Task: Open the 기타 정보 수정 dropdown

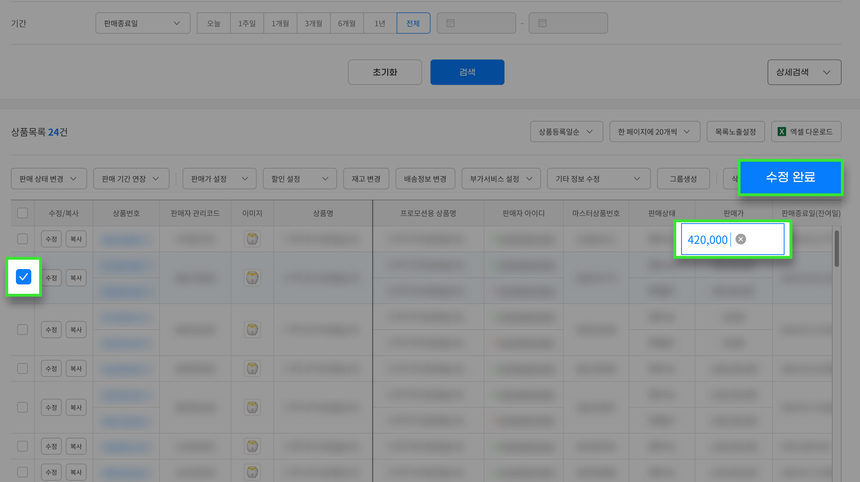Action: (598, 179)
